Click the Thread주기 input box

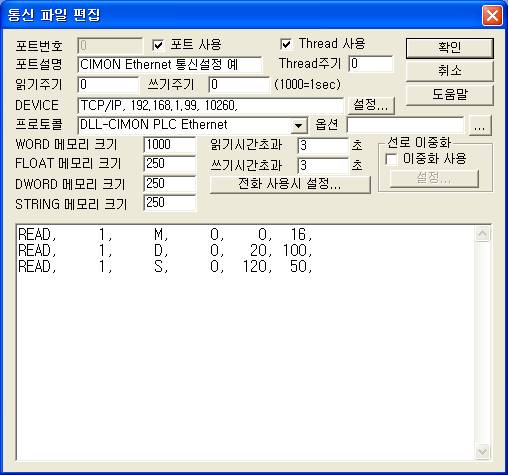tap(371, 64)
